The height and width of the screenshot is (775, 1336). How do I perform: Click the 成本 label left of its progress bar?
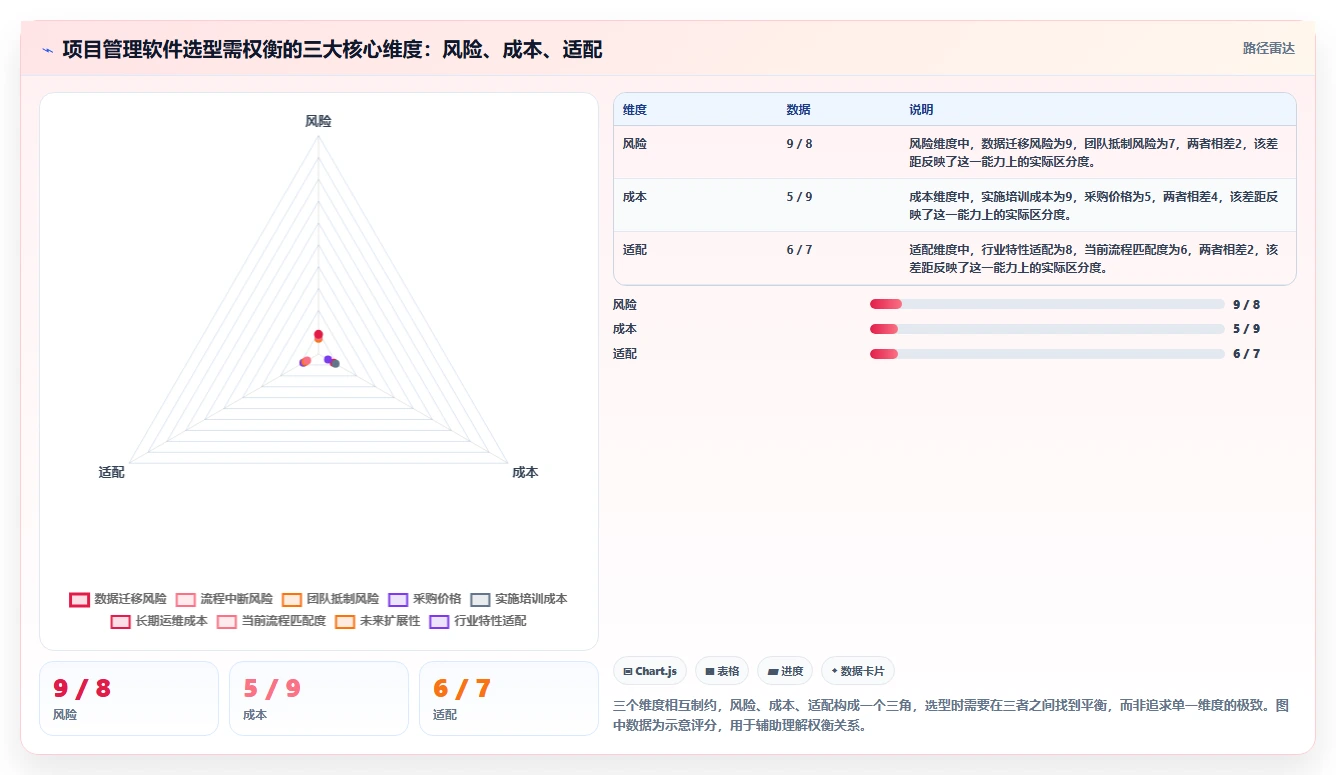tap(625, 329)
